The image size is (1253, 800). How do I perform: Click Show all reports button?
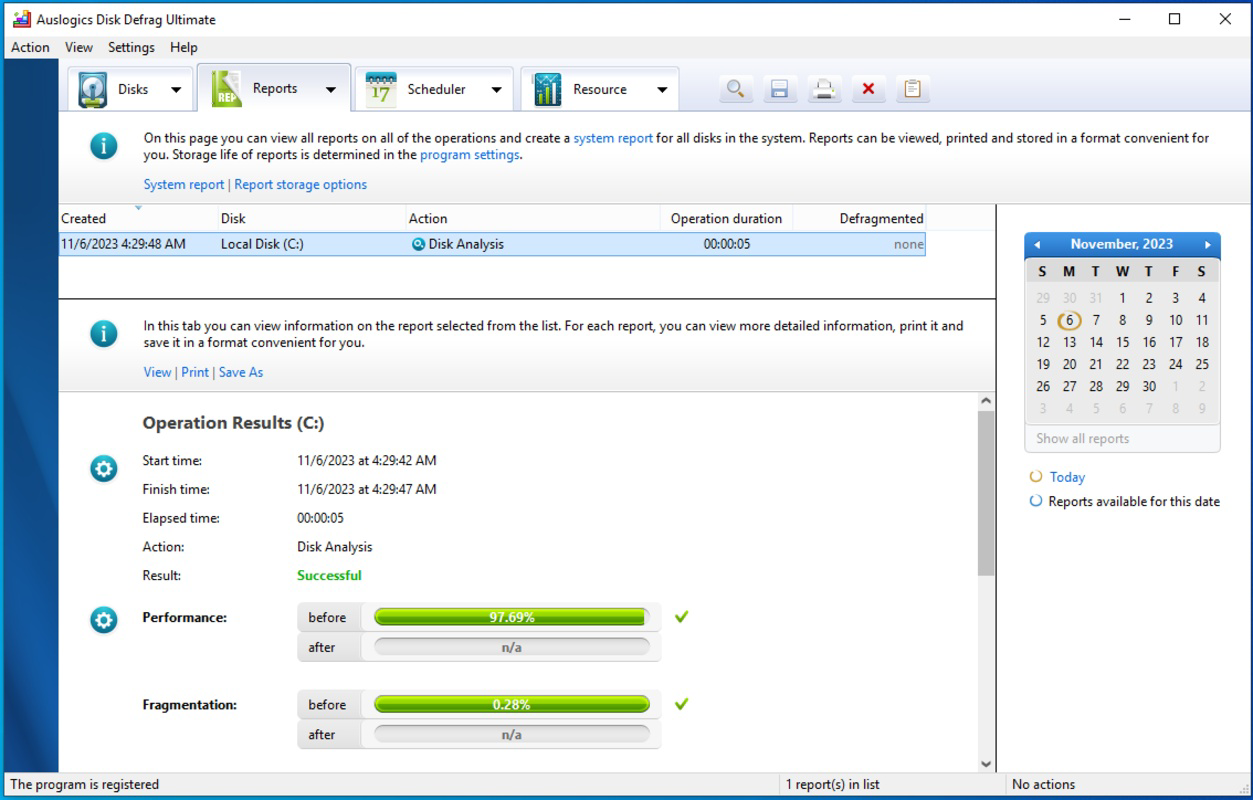click(1122, 439)
